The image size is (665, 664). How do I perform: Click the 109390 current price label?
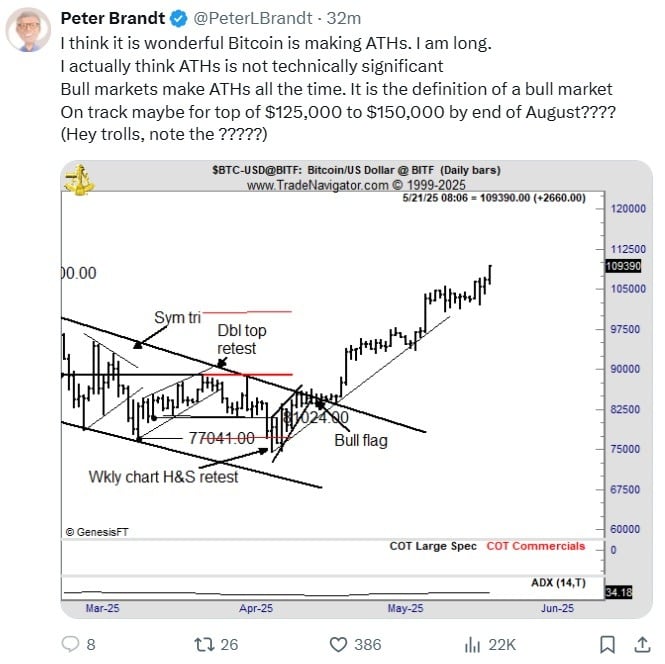[623, 266]
